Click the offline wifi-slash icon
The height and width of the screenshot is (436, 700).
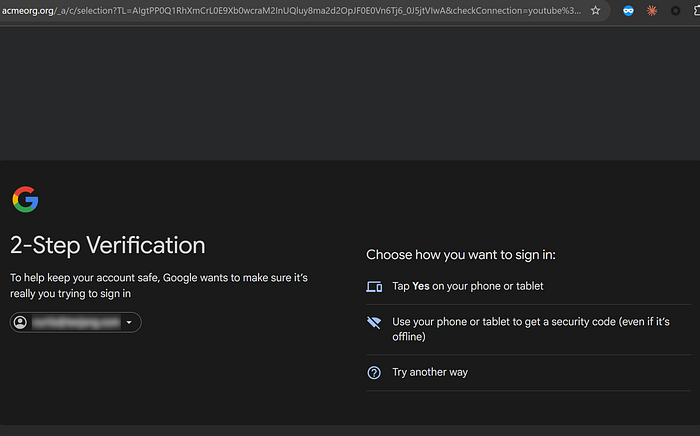(374, 322)
